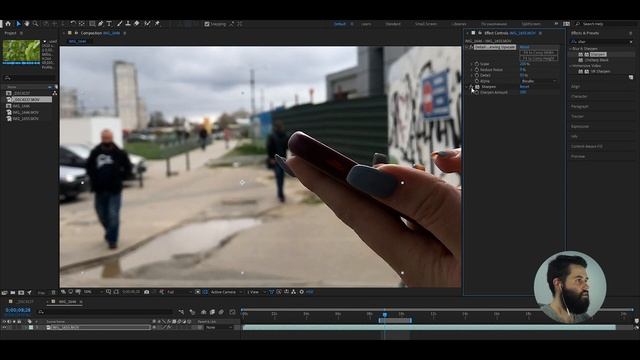
Task: Switch to the Default workspace
Action: [340, 24]
